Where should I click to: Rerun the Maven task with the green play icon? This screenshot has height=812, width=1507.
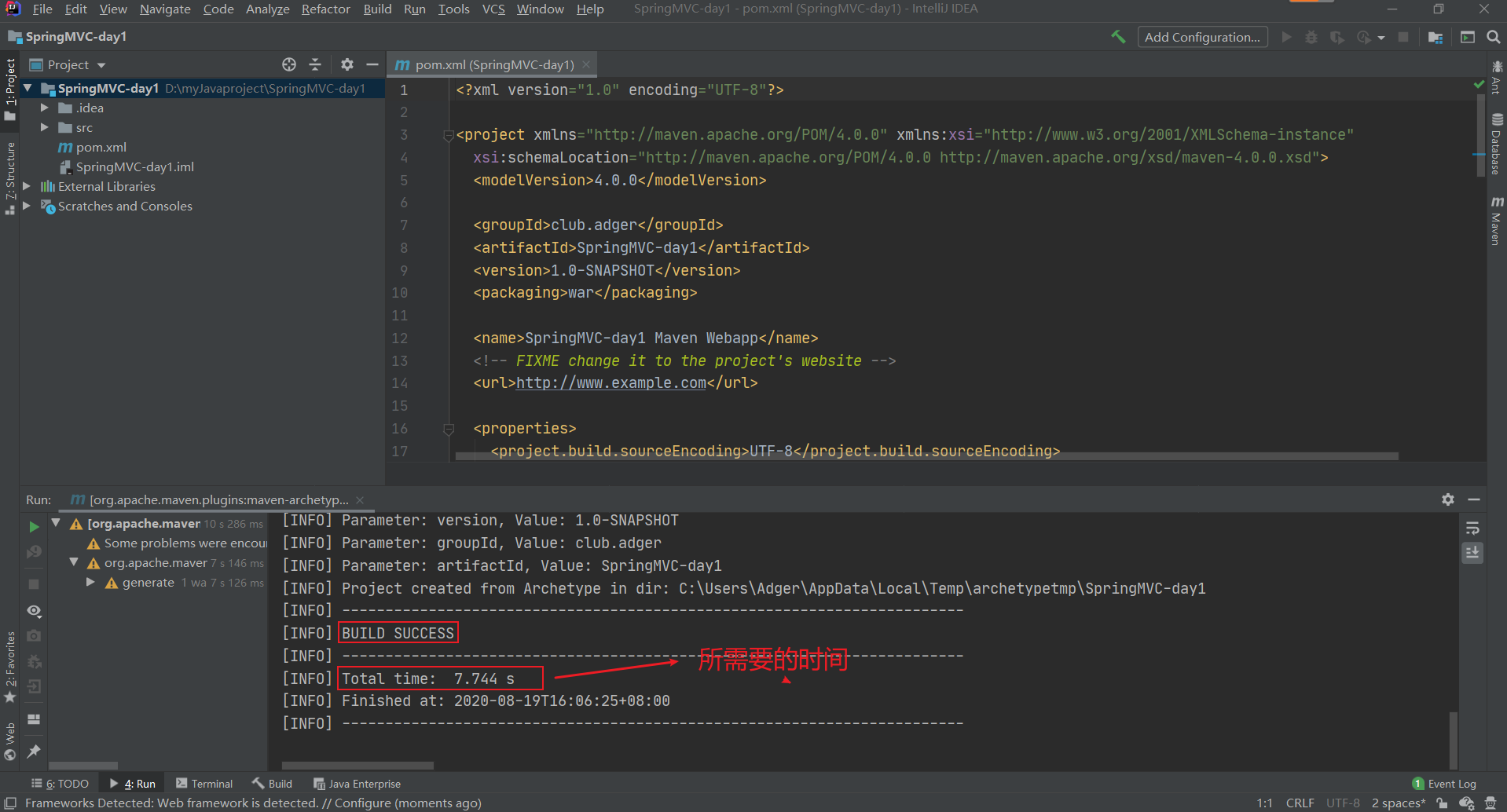34,527
